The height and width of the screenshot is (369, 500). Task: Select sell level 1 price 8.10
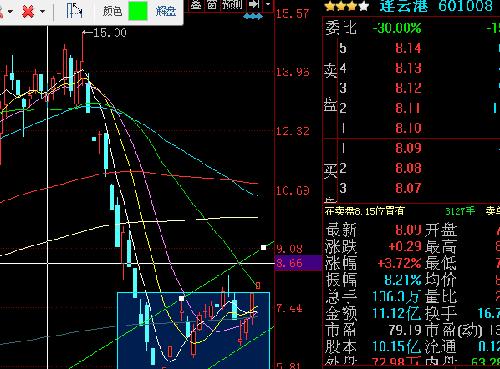tap(408, 128)
